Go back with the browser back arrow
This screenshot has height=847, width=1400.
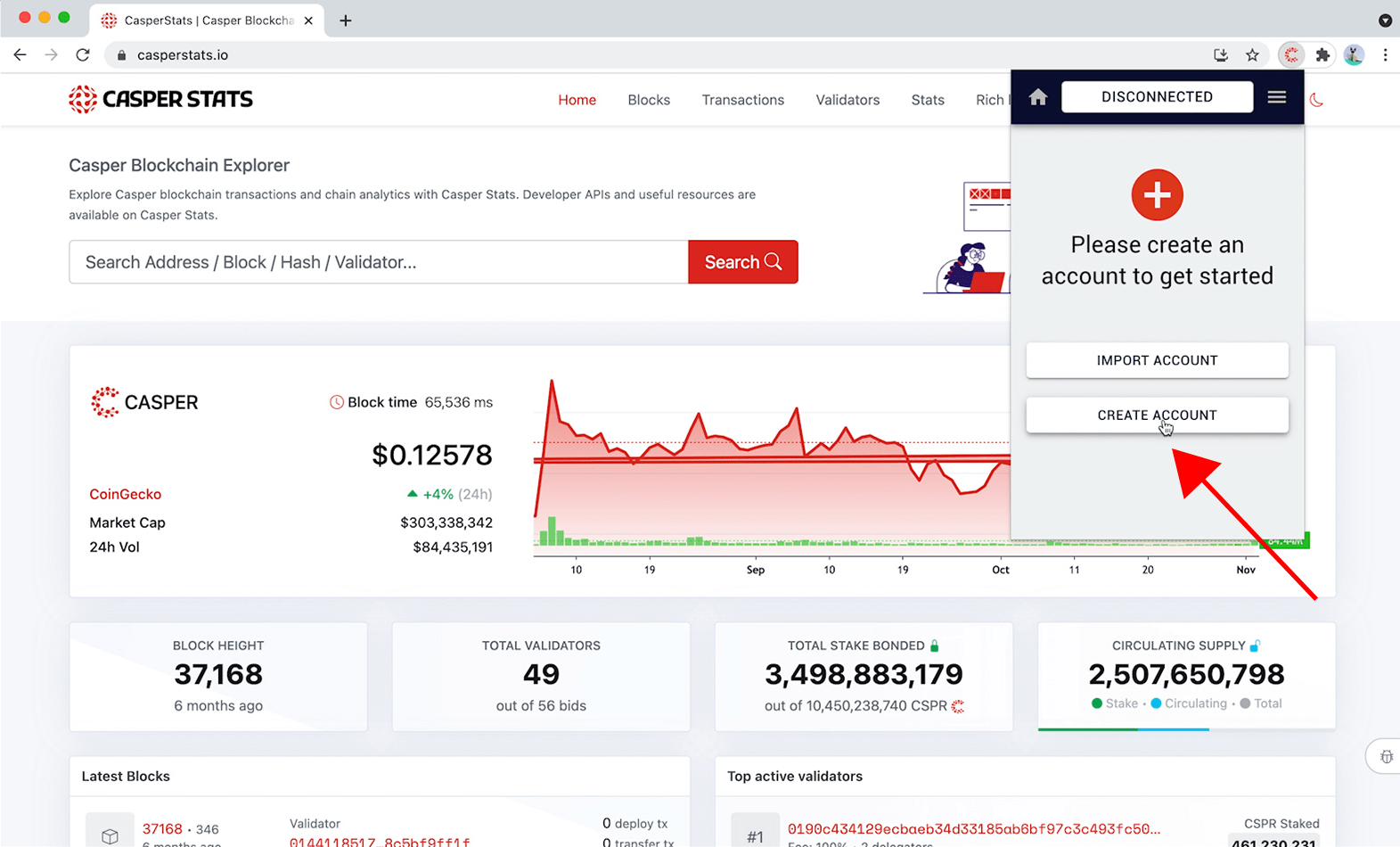click(20, 55)
